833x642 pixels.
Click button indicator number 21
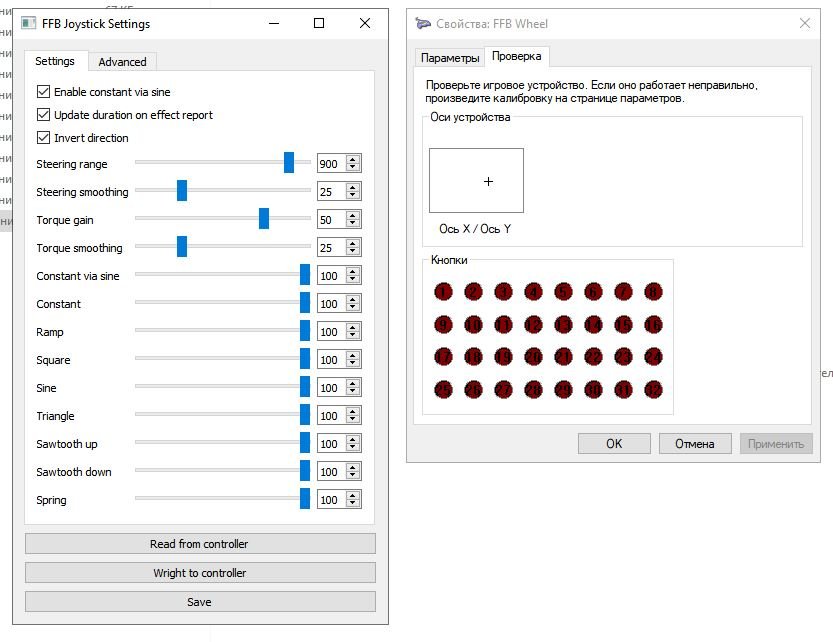(563, 357)
